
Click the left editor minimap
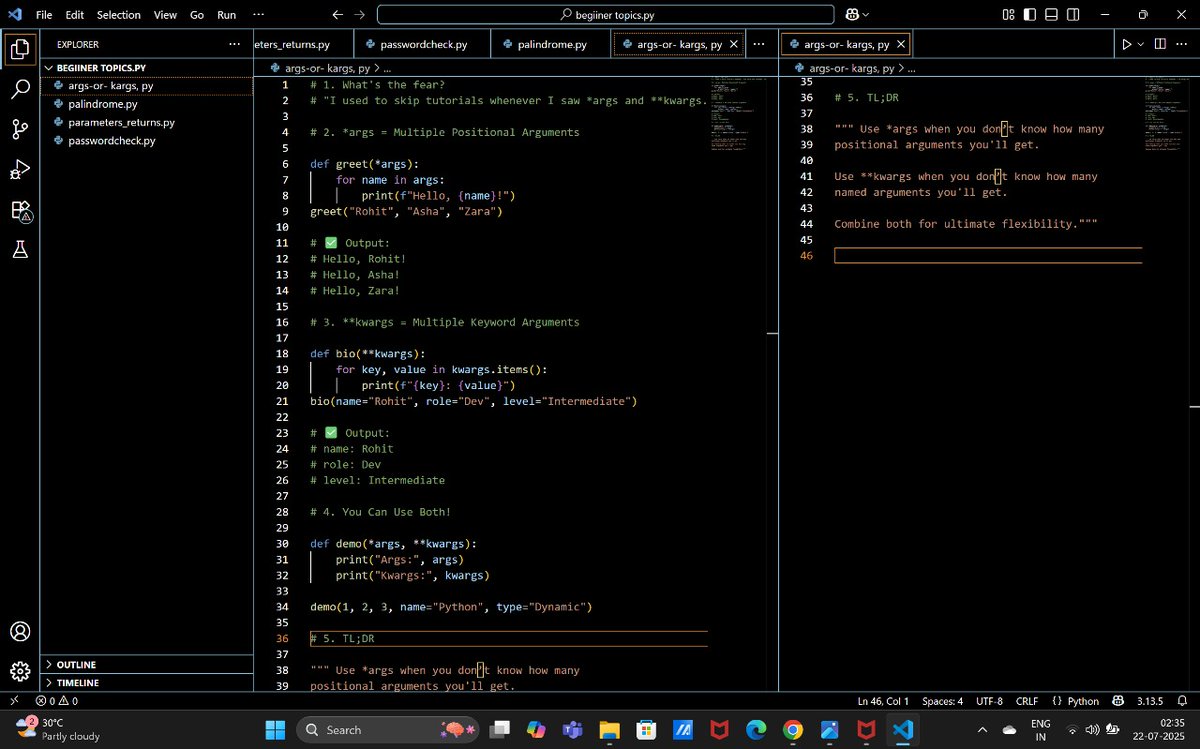pyautogui.click(x=738, y=112)
